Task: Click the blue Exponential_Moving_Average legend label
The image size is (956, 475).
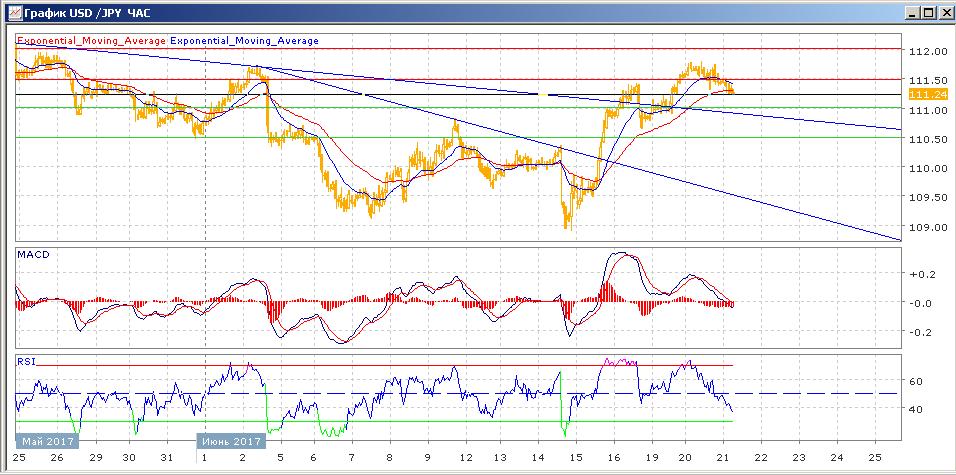Action: (245, 41)
